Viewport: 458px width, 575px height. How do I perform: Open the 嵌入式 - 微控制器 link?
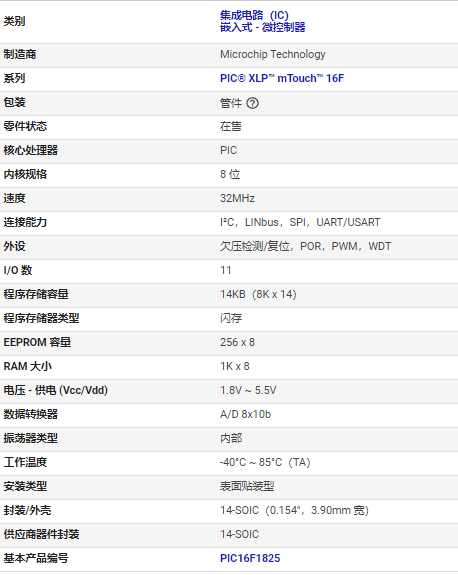coord(263,27)
